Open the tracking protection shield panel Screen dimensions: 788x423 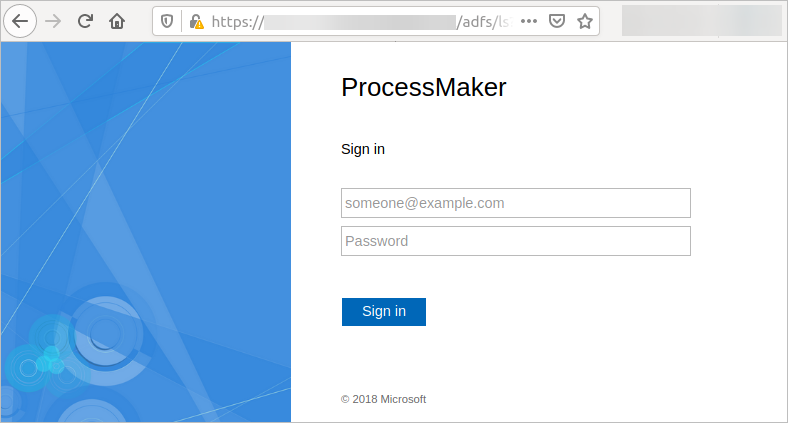(x=167, y=21)
